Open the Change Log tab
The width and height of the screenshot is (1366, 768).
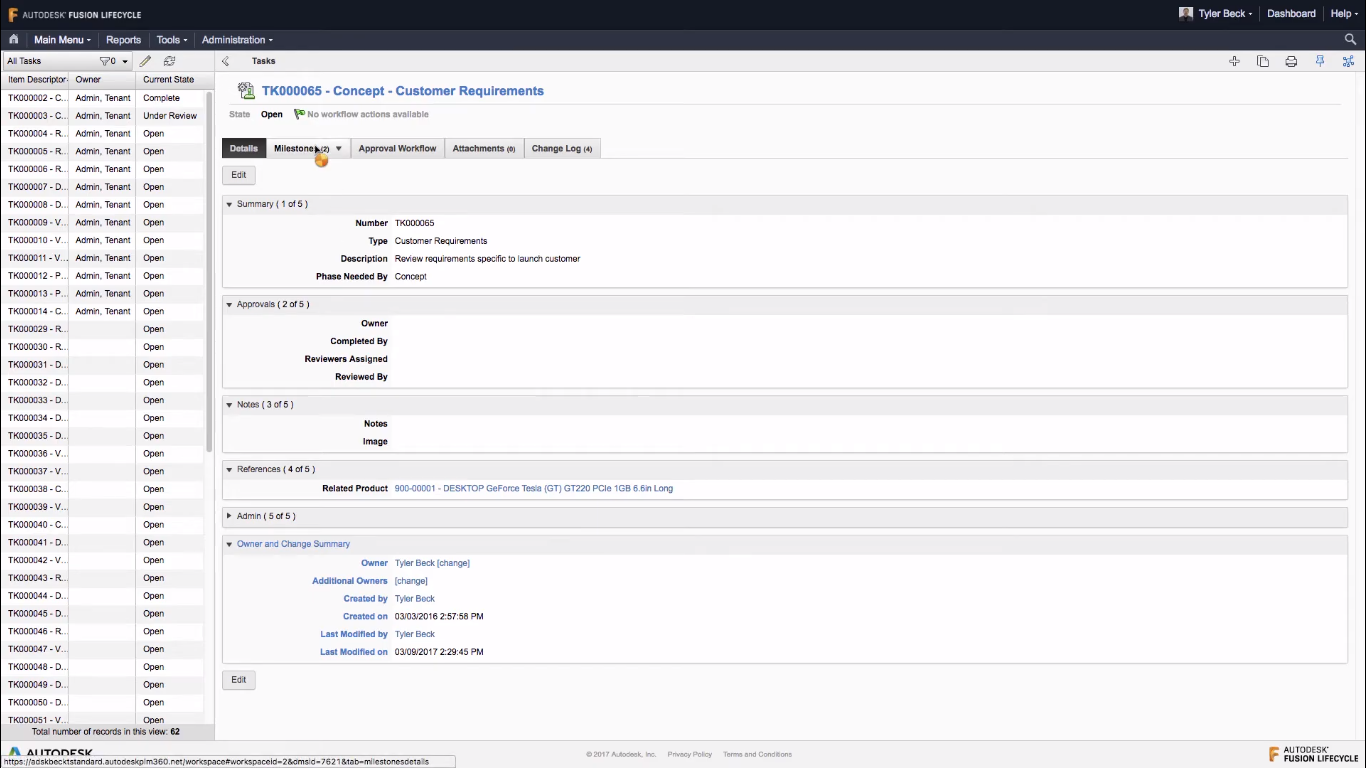562,149
